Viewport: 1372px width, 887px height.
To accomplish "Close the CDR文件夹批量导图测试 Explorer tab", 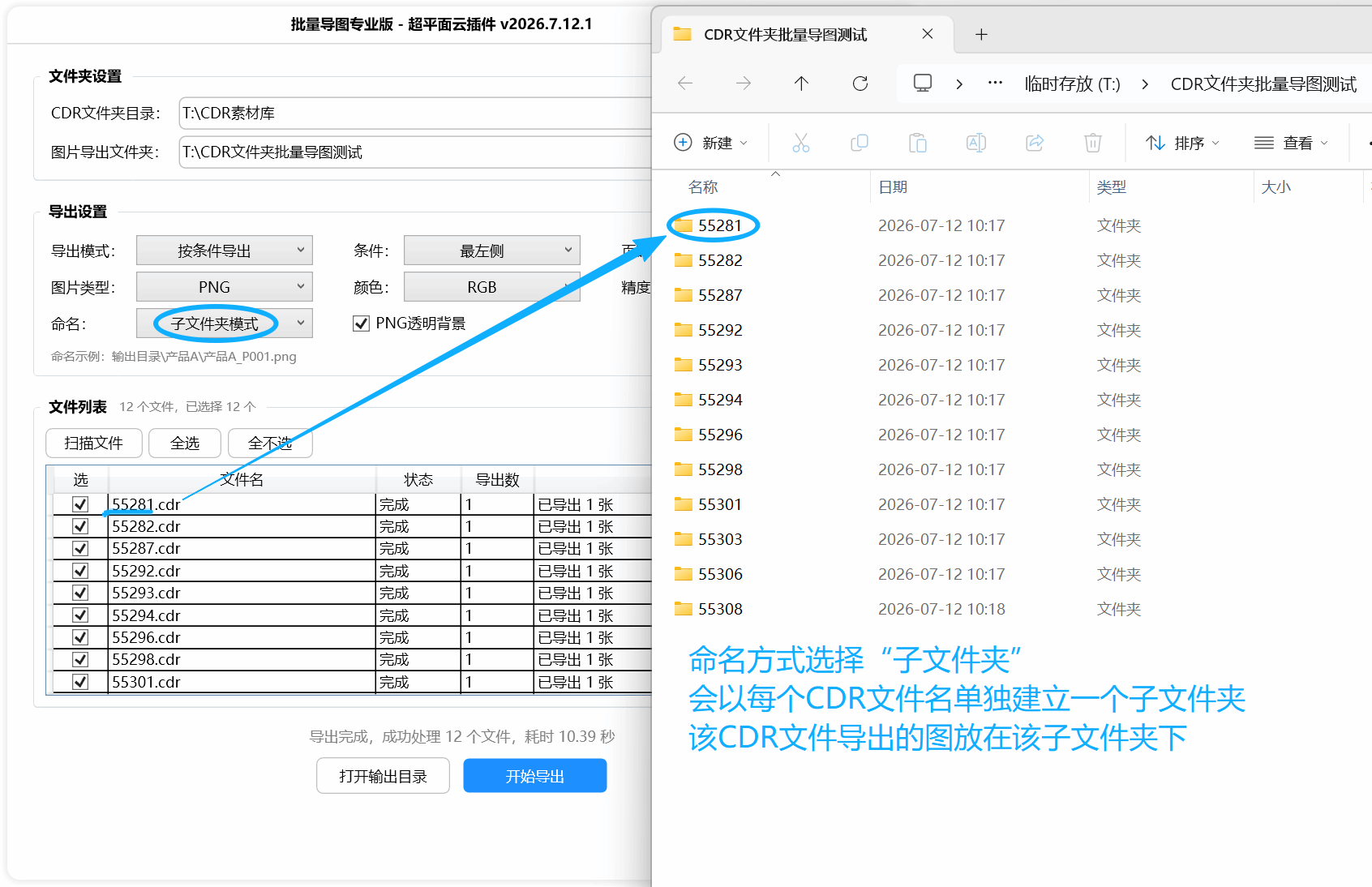I will tap(928, 34).
